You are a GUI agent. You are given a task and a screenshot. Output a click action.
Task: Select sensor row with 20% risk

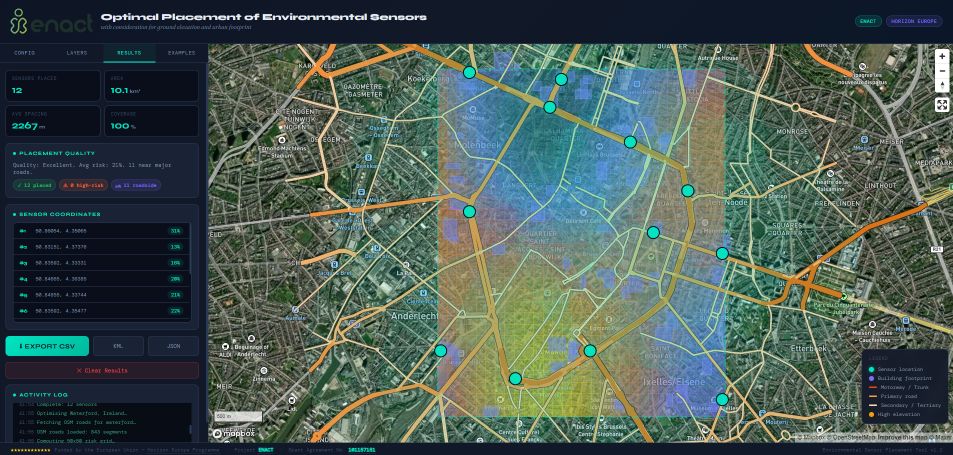pyautogui.click(x=101, y=279)
